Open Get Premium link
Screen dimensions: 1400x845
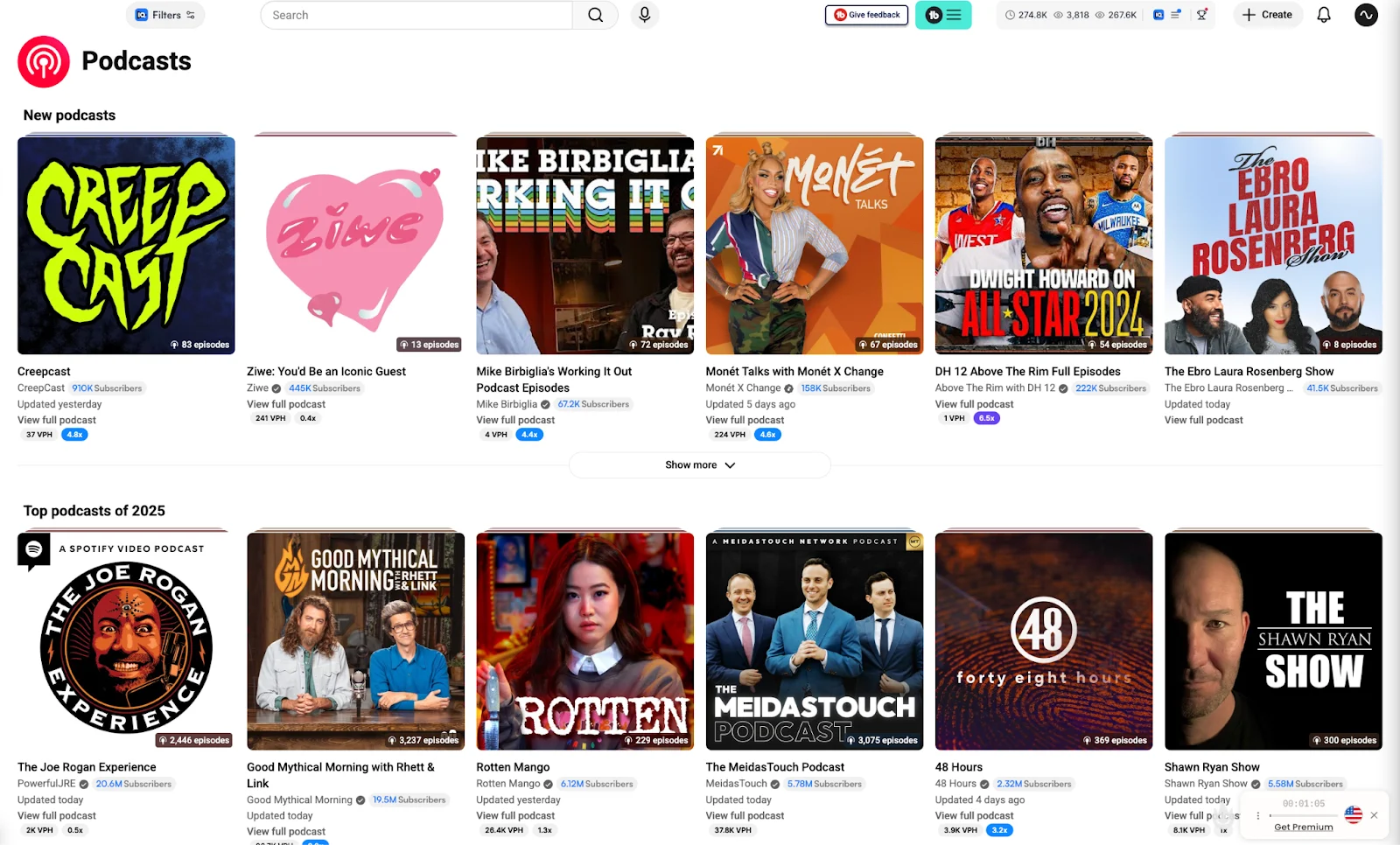(1303, 827)
